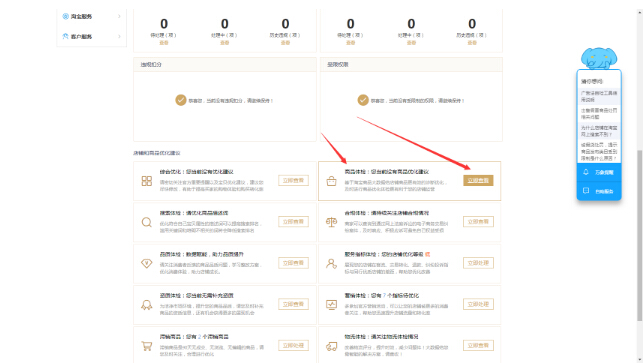
Task: Click the person service indicator icon
Action: [331, 263]
